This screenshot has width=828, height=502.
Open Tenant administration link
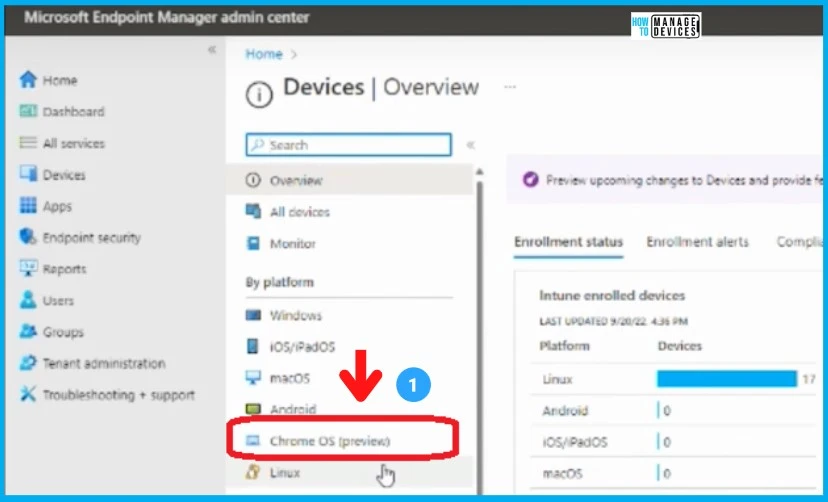[x=104, y=363]
